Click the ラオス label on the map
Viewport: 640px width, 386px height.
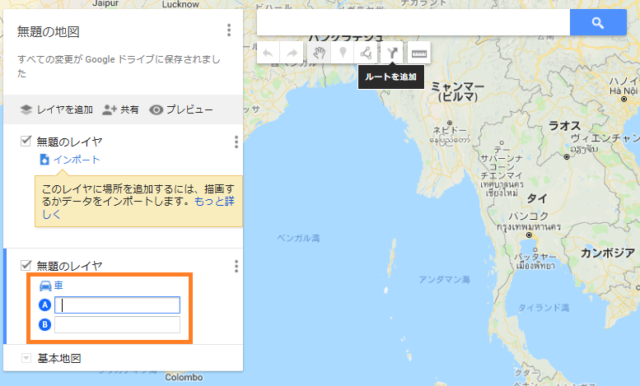pyautogui.click(x=564, y=126)
